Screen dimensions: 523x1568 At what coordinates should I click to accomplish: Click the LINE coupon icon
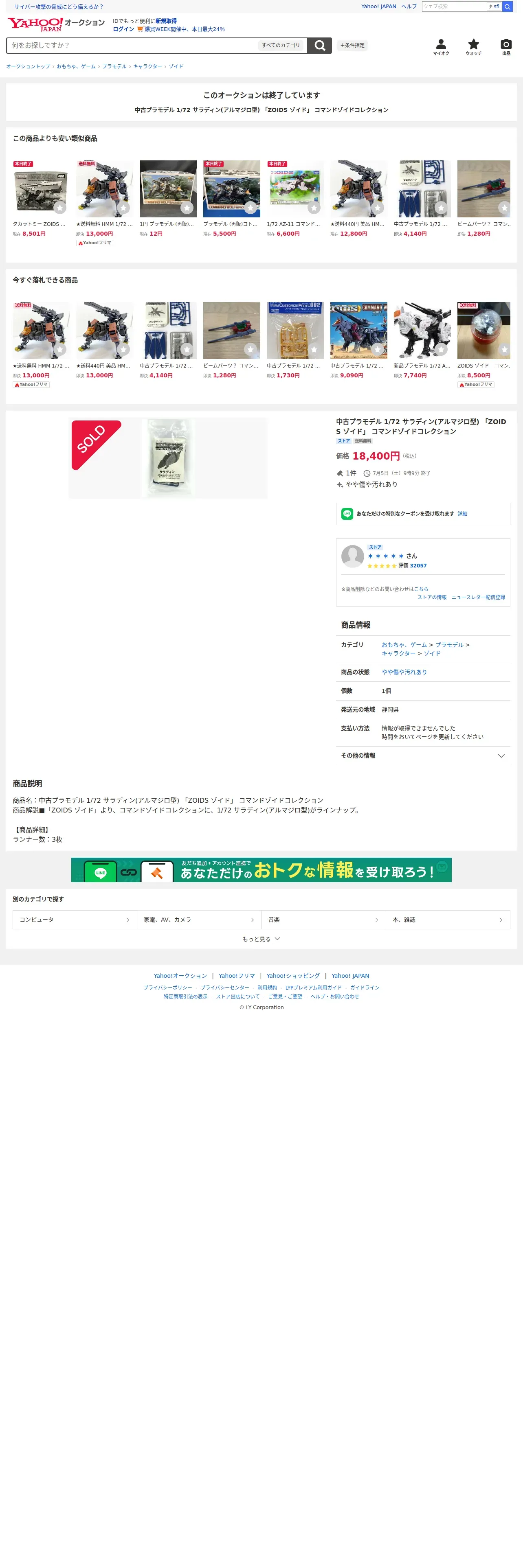click(347, 514)
